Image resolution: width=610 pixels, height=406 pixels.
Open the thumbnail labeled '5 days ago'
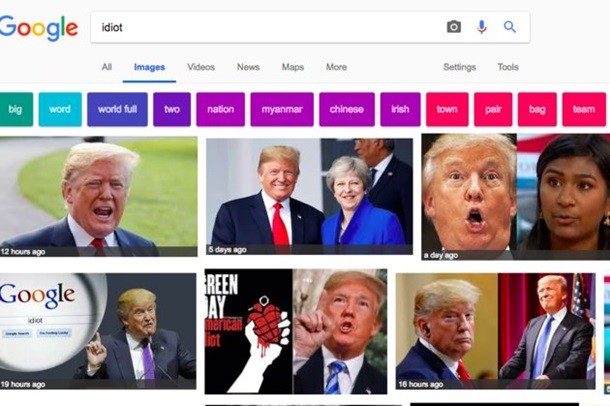(x=309, y=194)
